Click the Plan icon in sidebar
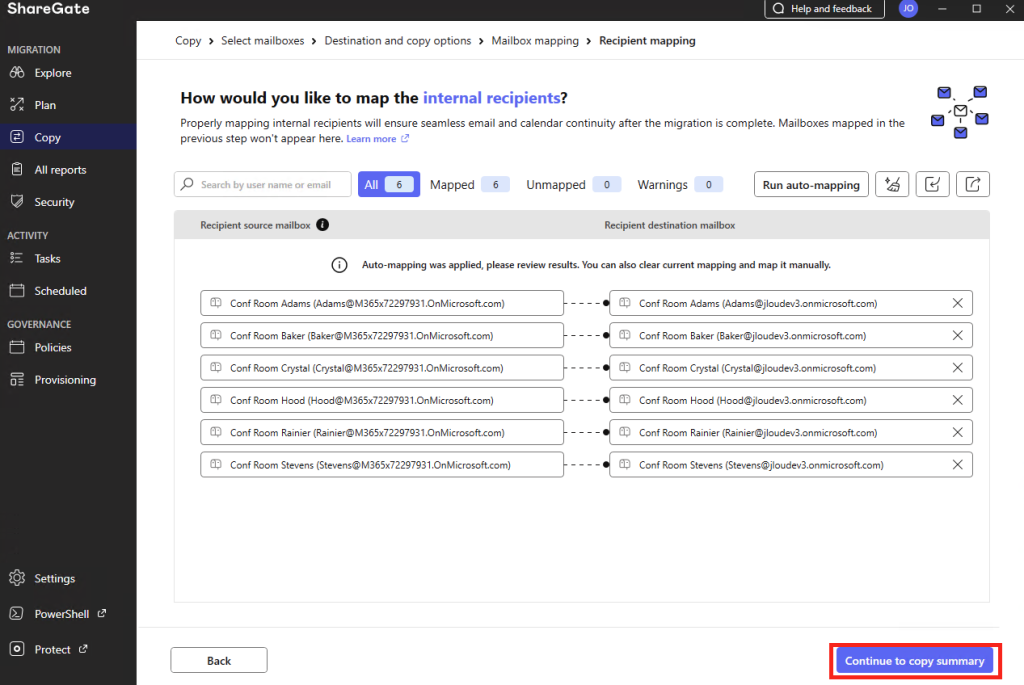Viewport: 1024px width, 685px height. tap(17, 104)
